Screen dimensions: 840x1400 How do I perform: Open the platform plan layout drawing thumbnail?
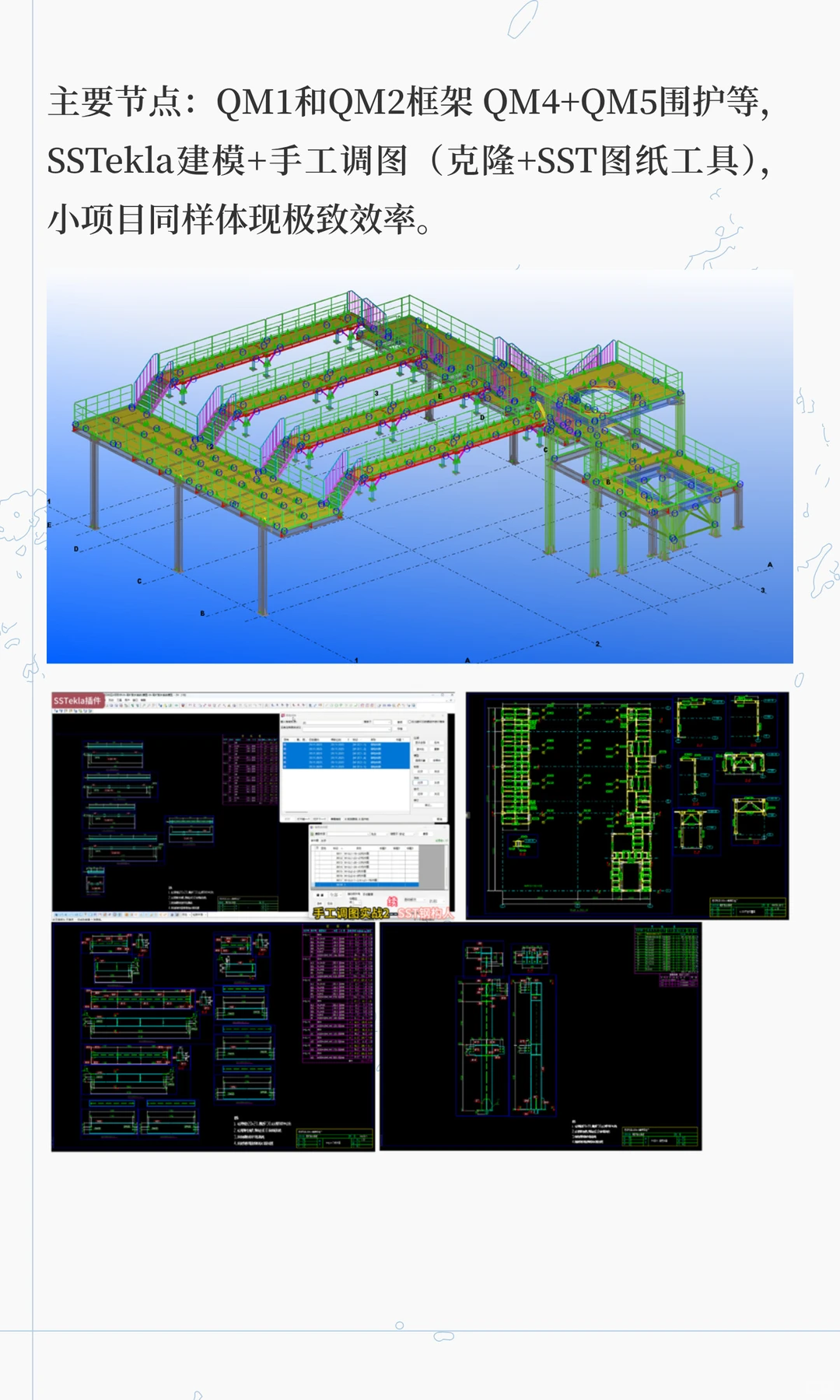click(x=627, y=806)
